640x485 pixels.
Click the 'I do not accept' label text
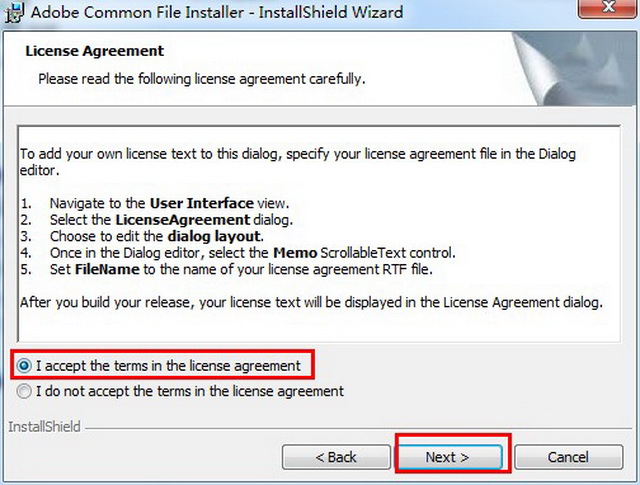click(x=189, y=391)
